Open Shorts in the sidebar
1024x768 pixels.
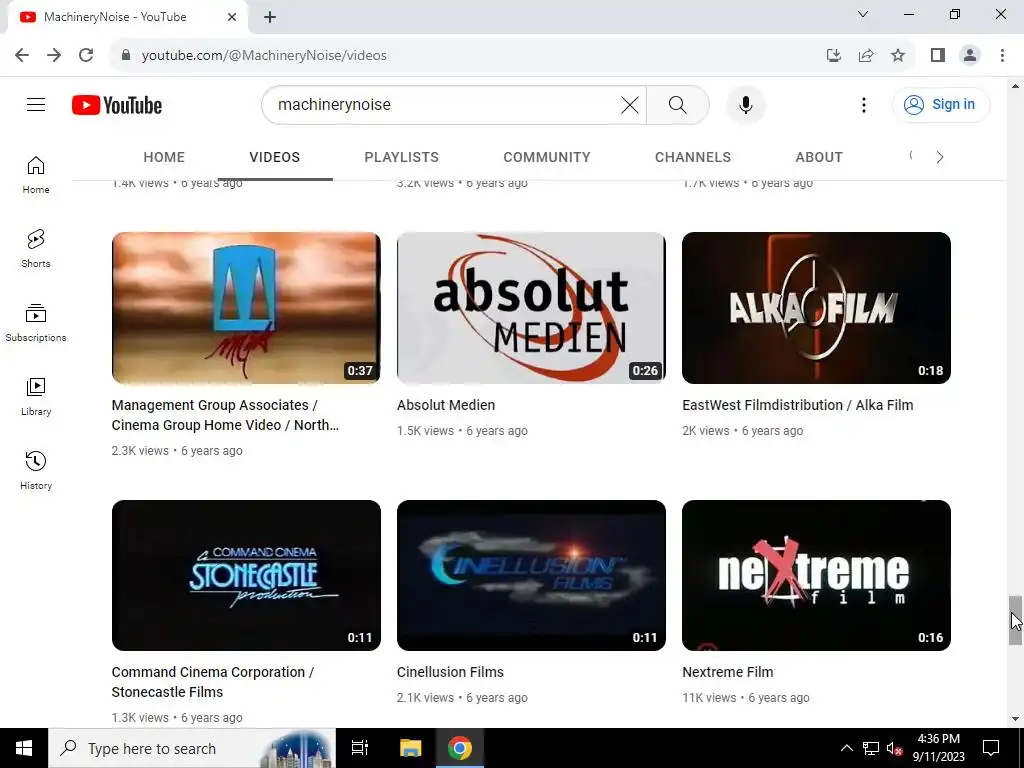[36, 249]
